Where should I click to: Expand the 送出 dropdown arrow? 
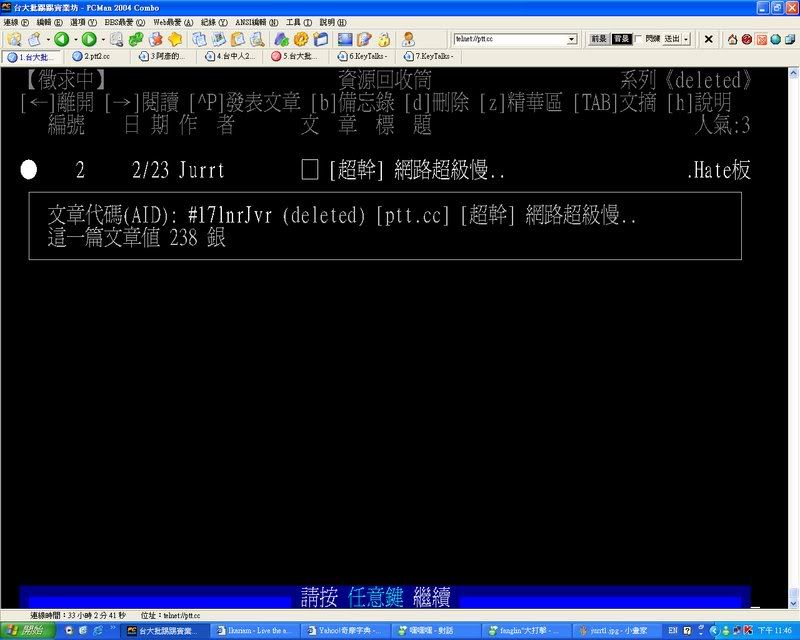coord(685,39)
